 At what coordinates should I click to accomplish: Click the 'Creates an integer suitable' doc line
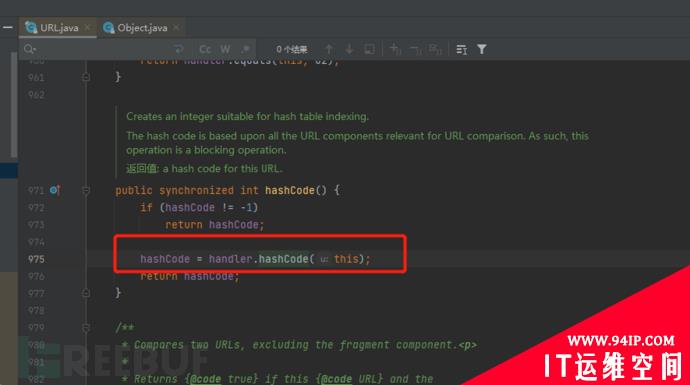[x=247, y=117]
